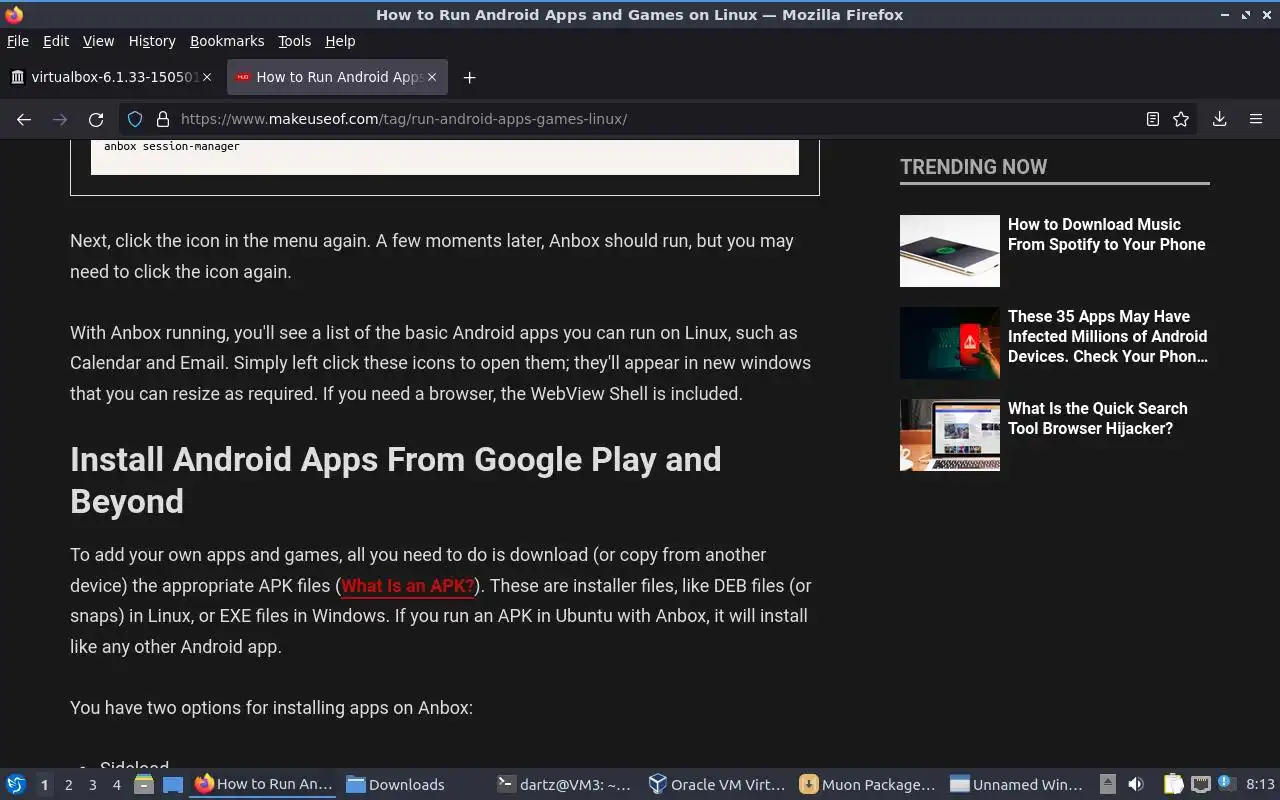Open a new tab with plus button
This screenshot has width=1280, height=800.
469,77
